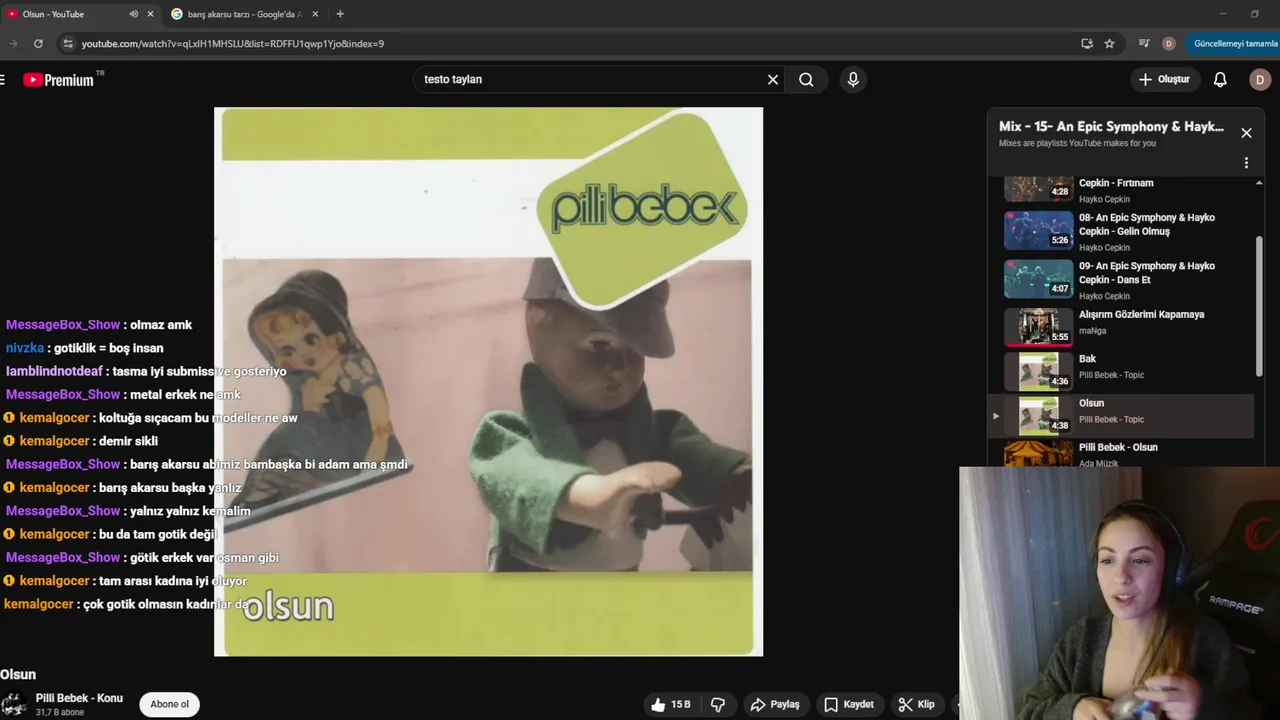Play Bak by Pilli Bebek - Topic
Screen dimensions: 1280x720
[1121, 369]
